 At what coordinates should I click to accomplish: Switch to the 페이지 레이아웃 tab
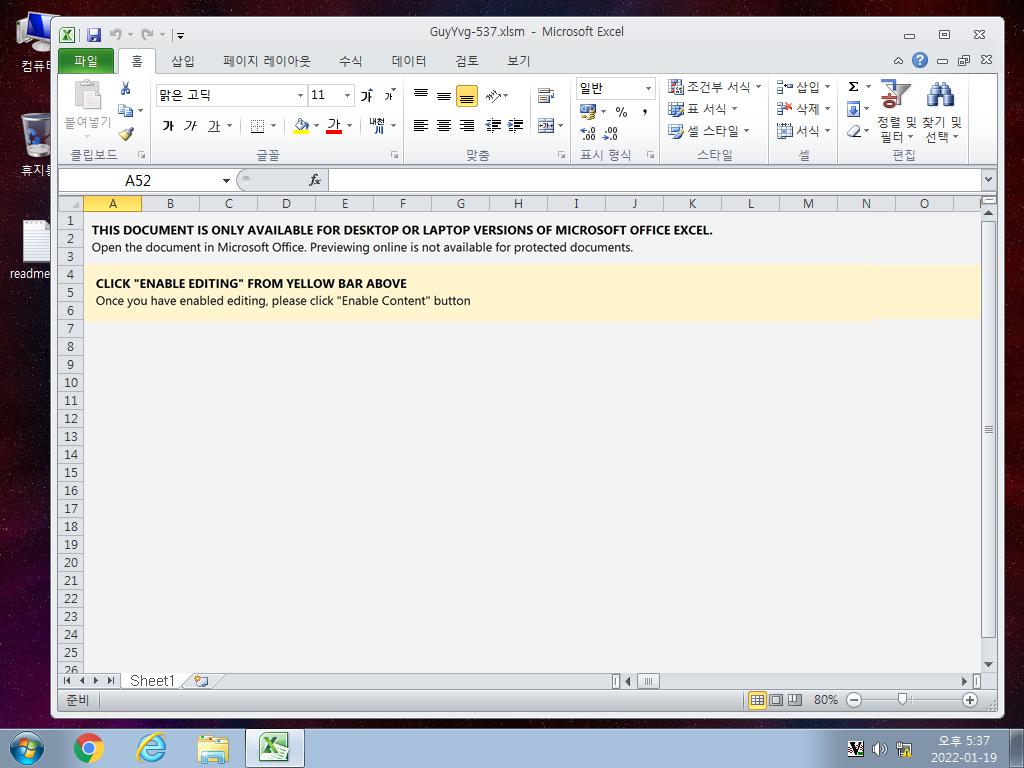tap(266, 61)
